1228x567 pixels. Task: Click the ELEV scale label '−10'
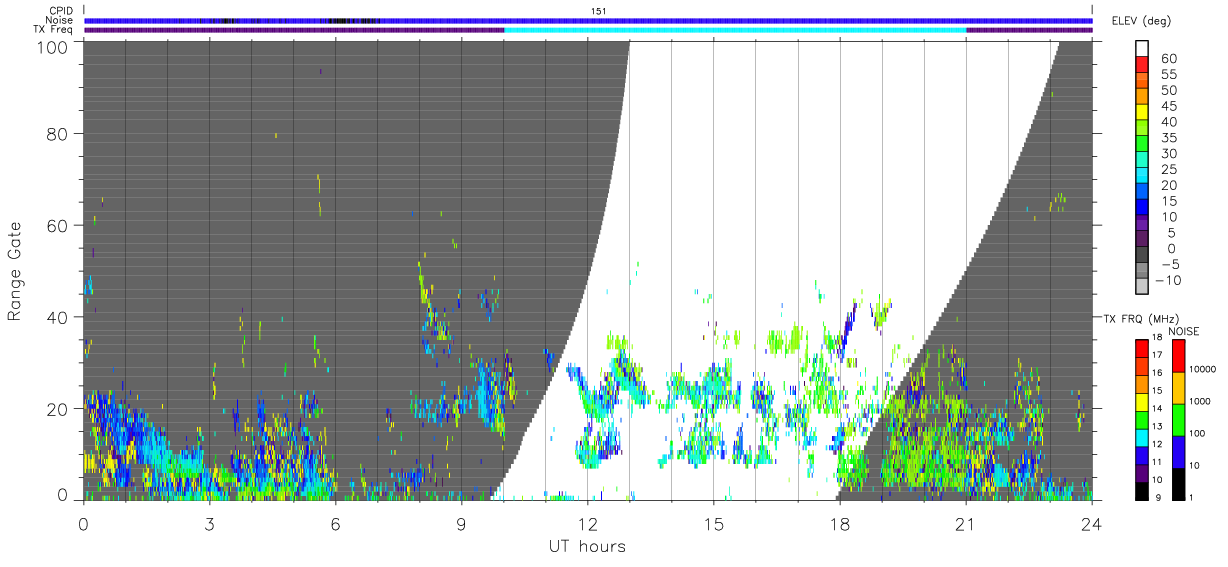pyautogui.click(x=1168, y=280)
